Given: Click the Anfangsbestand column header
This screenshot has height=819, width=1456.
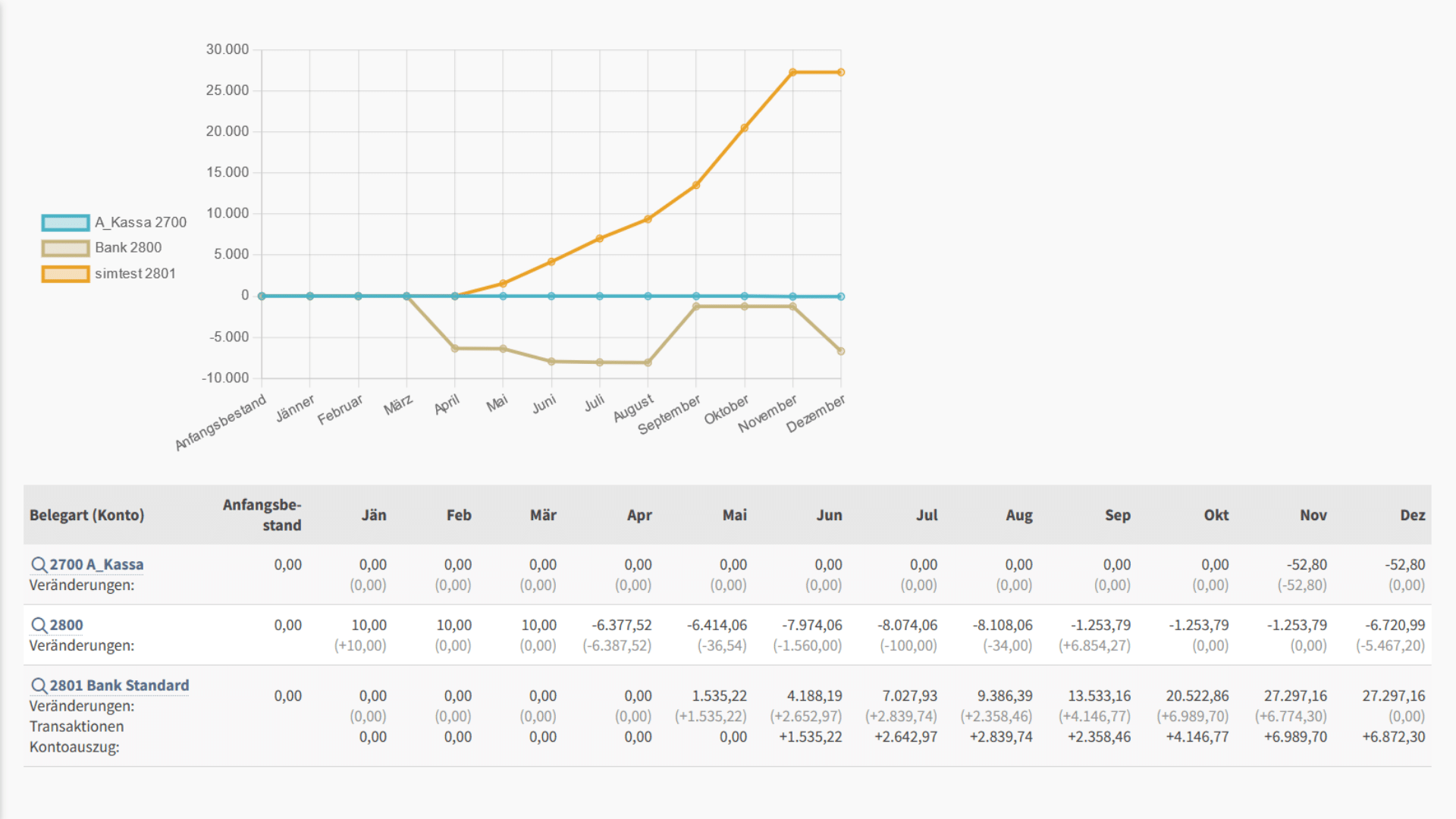Looking at the screenshot, I should 262,516.
